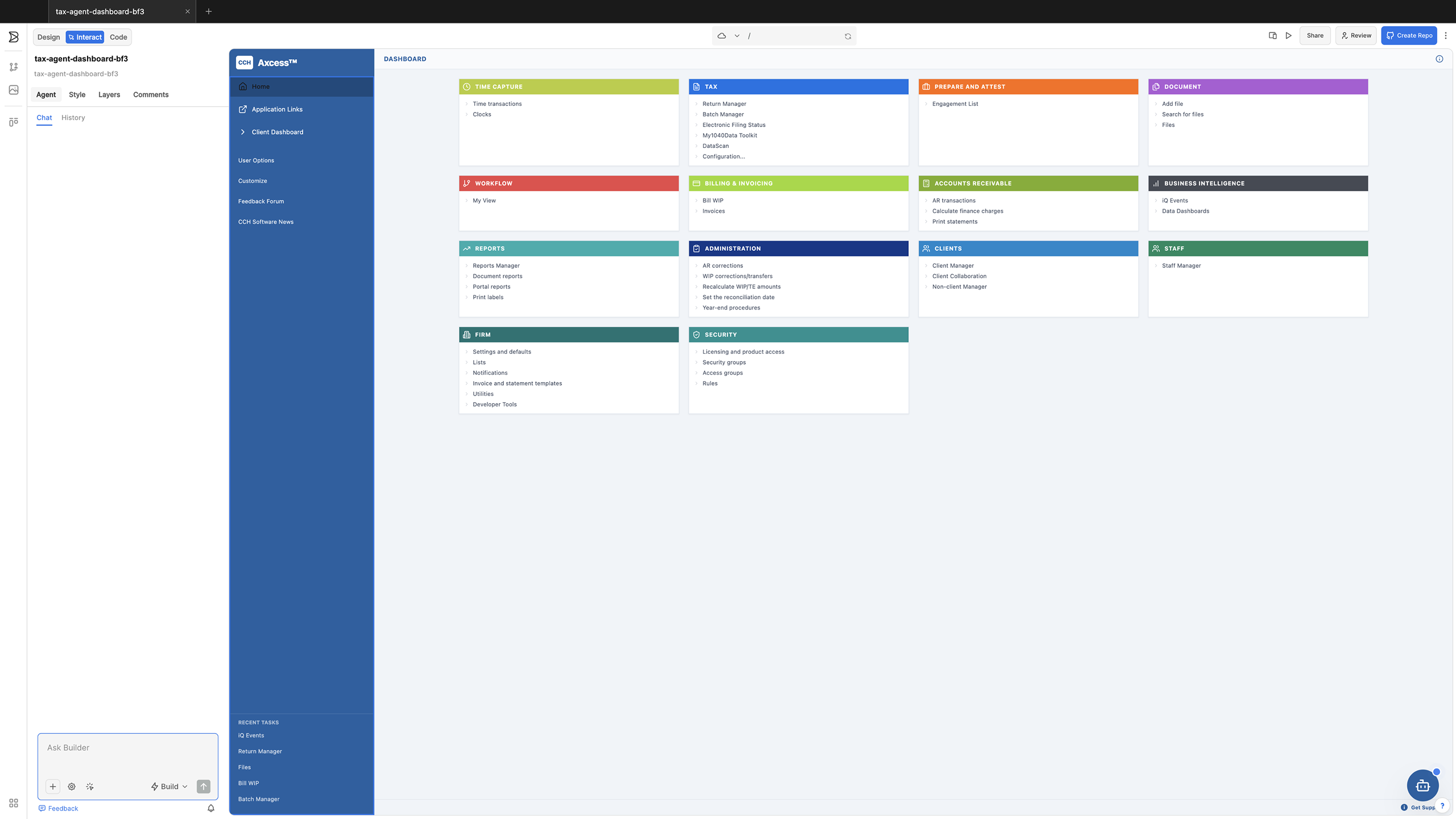The height and width of the screenshot is (819, 1456).
Task: Open the History tab
Action: (x=73, y=118)
